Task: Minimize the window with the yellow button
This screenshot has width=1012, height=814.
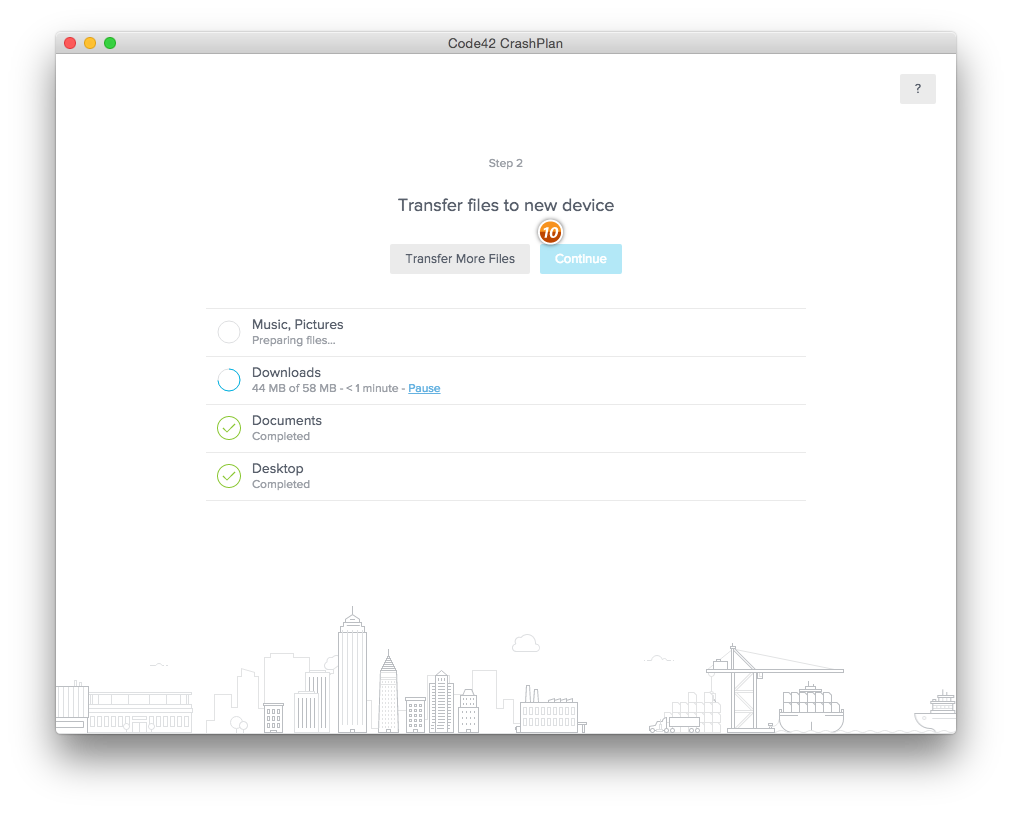Action: click(x=90, y=43)
